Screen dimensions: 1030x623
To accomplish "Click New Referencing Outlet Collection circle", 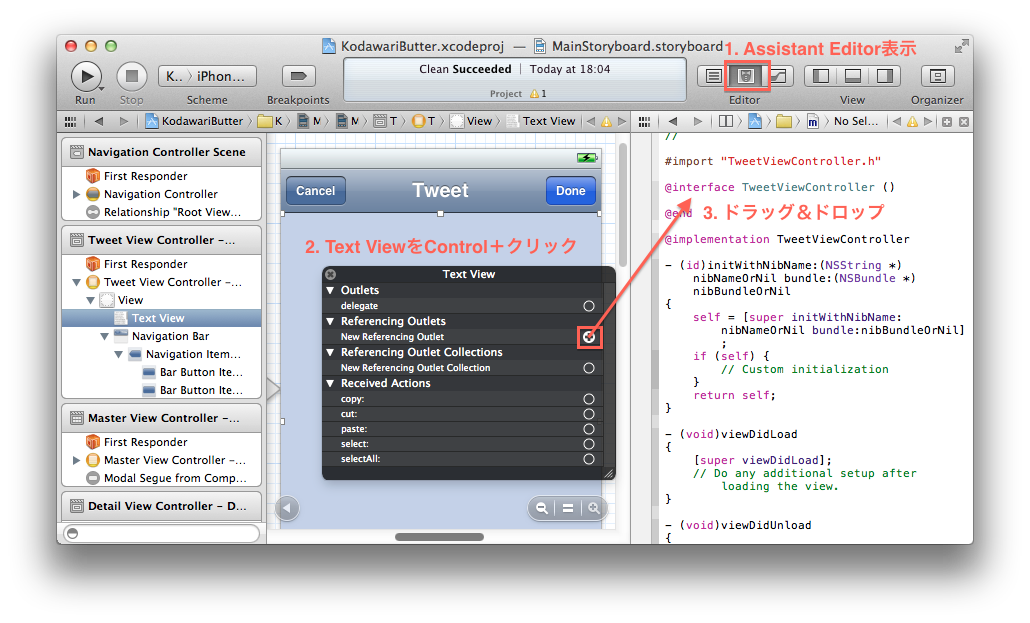I will click(x=589, y=368).
